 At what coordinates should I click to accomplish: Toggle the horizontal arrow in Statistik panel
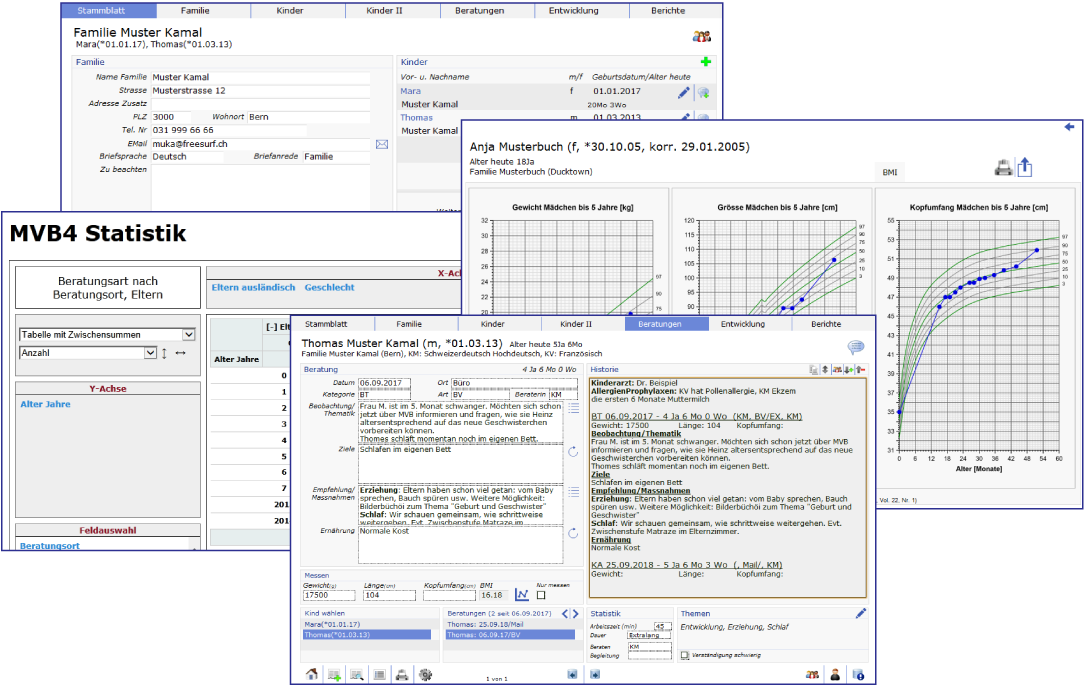click(181, 354)
